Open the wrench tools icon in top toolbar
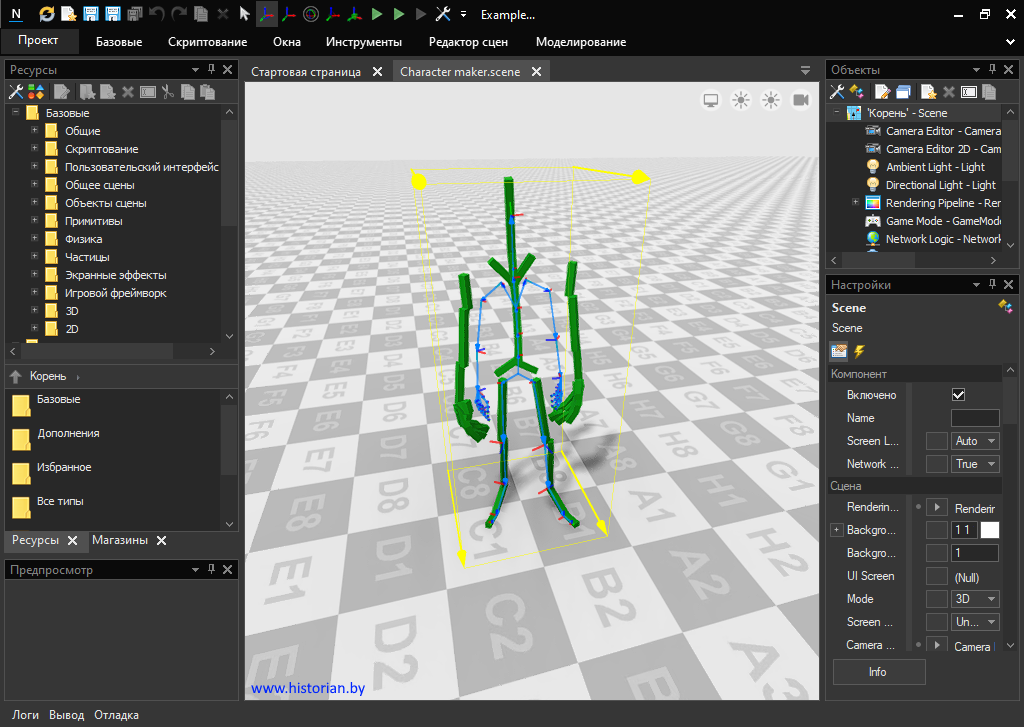Viewport: 1024px width, 727px height. [x=443, y=14]
